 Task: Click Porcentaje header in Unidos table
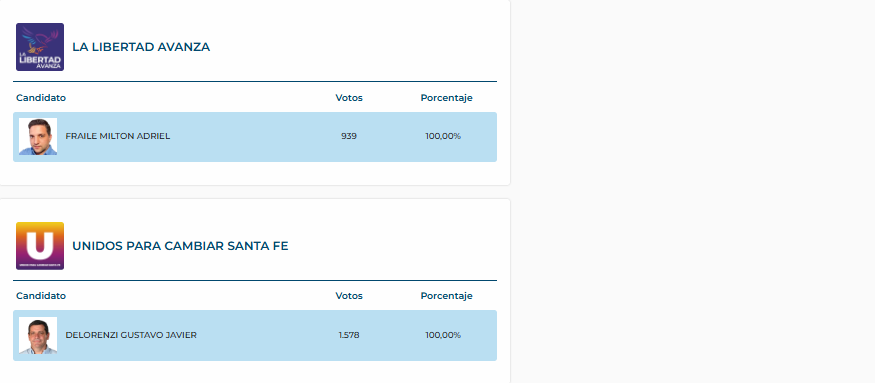[446, 296]
